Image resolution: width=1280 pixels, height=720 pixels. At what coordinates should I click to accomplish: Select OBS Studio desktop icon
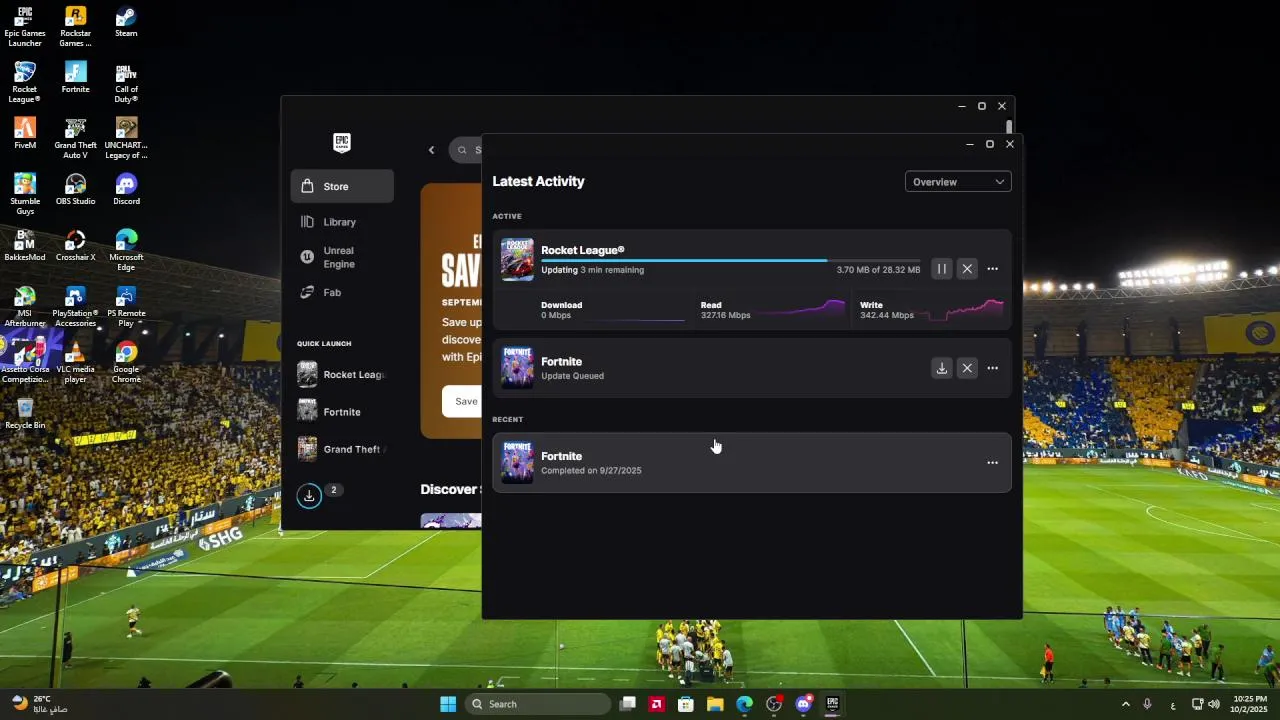pyautogui.click(x=75, y=190)
